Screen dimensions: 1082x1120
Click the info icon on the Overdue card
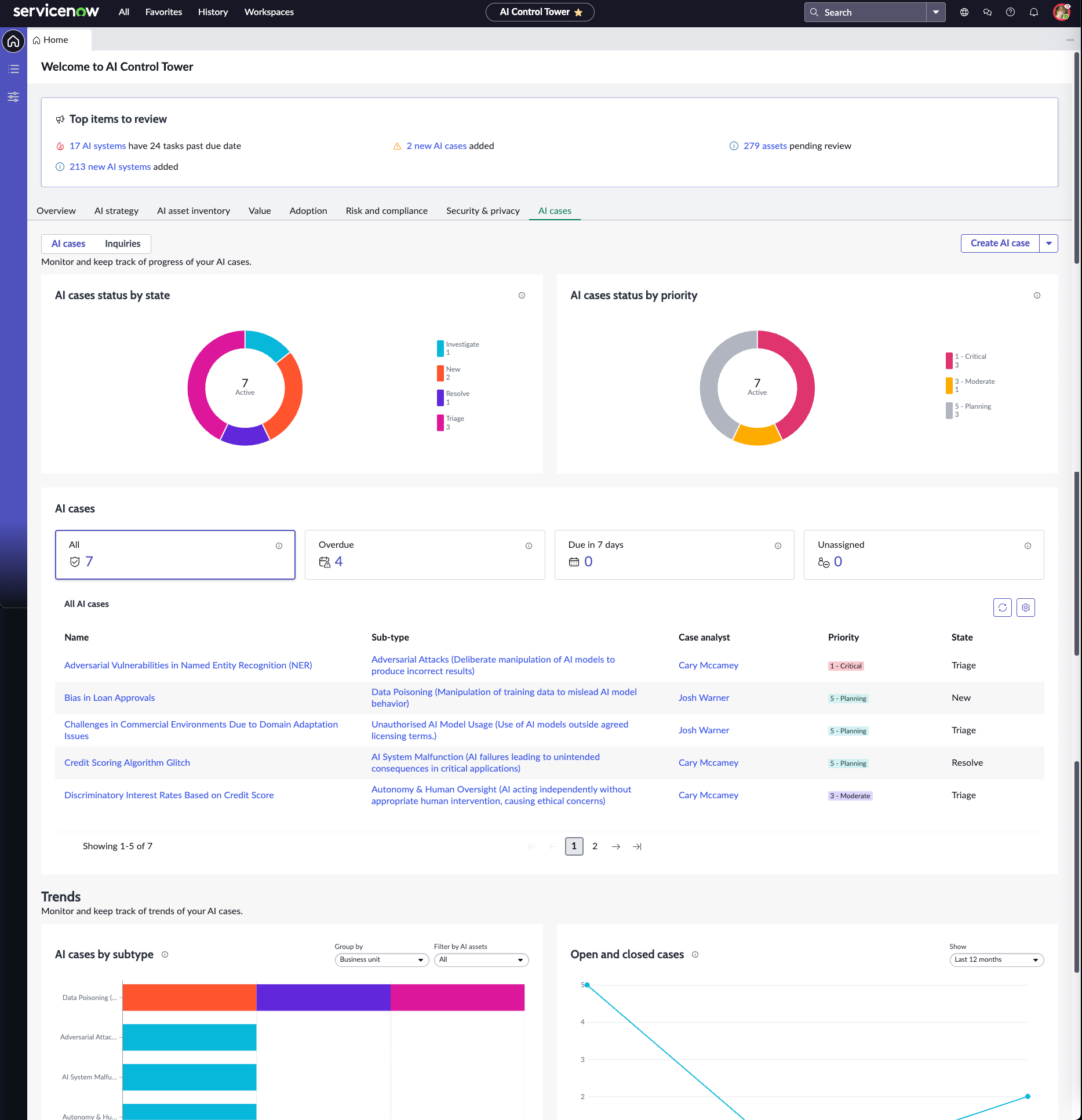[x=529, y=546]
